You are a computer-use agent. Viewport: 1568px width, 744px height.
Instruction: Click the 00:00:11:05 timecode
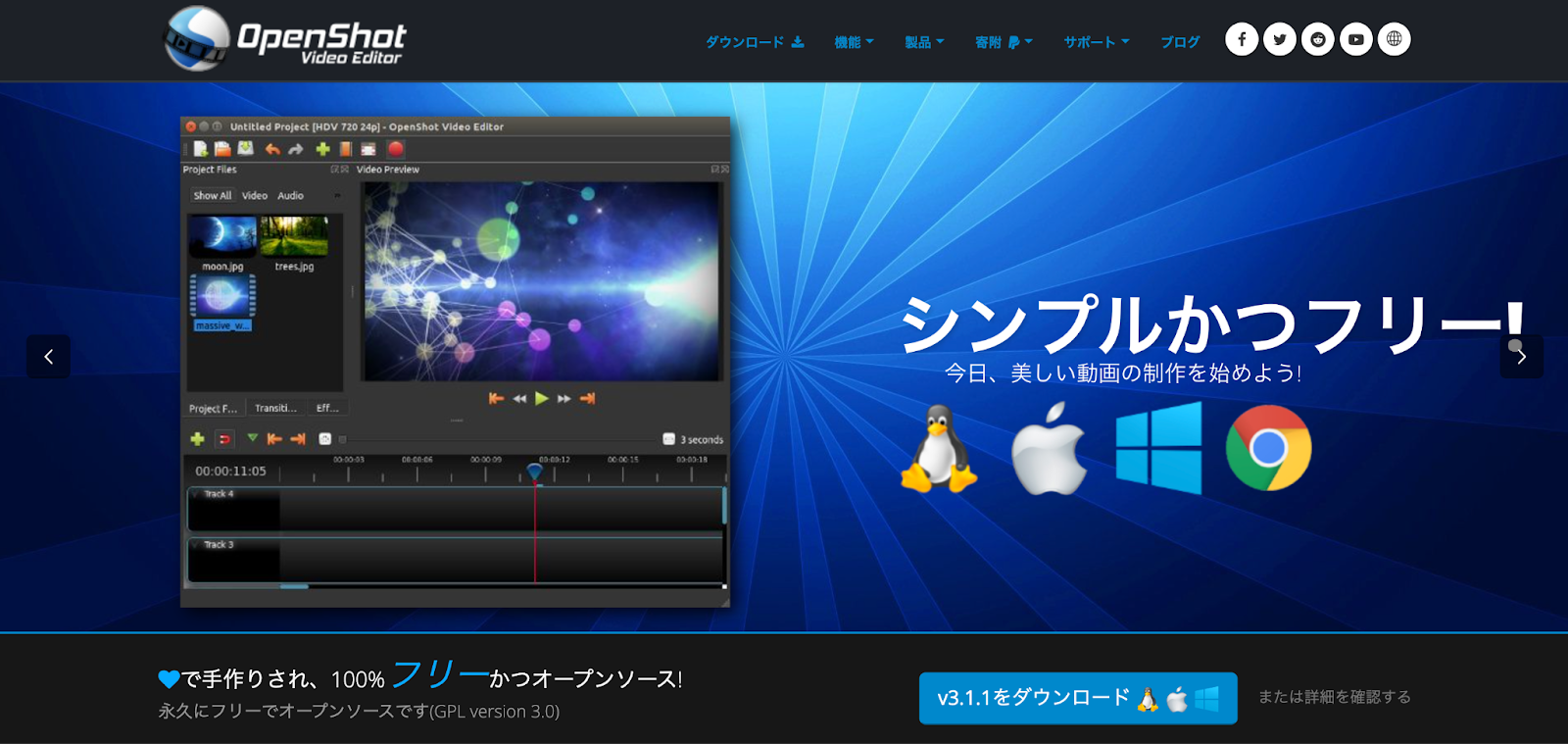click(230, 471)
